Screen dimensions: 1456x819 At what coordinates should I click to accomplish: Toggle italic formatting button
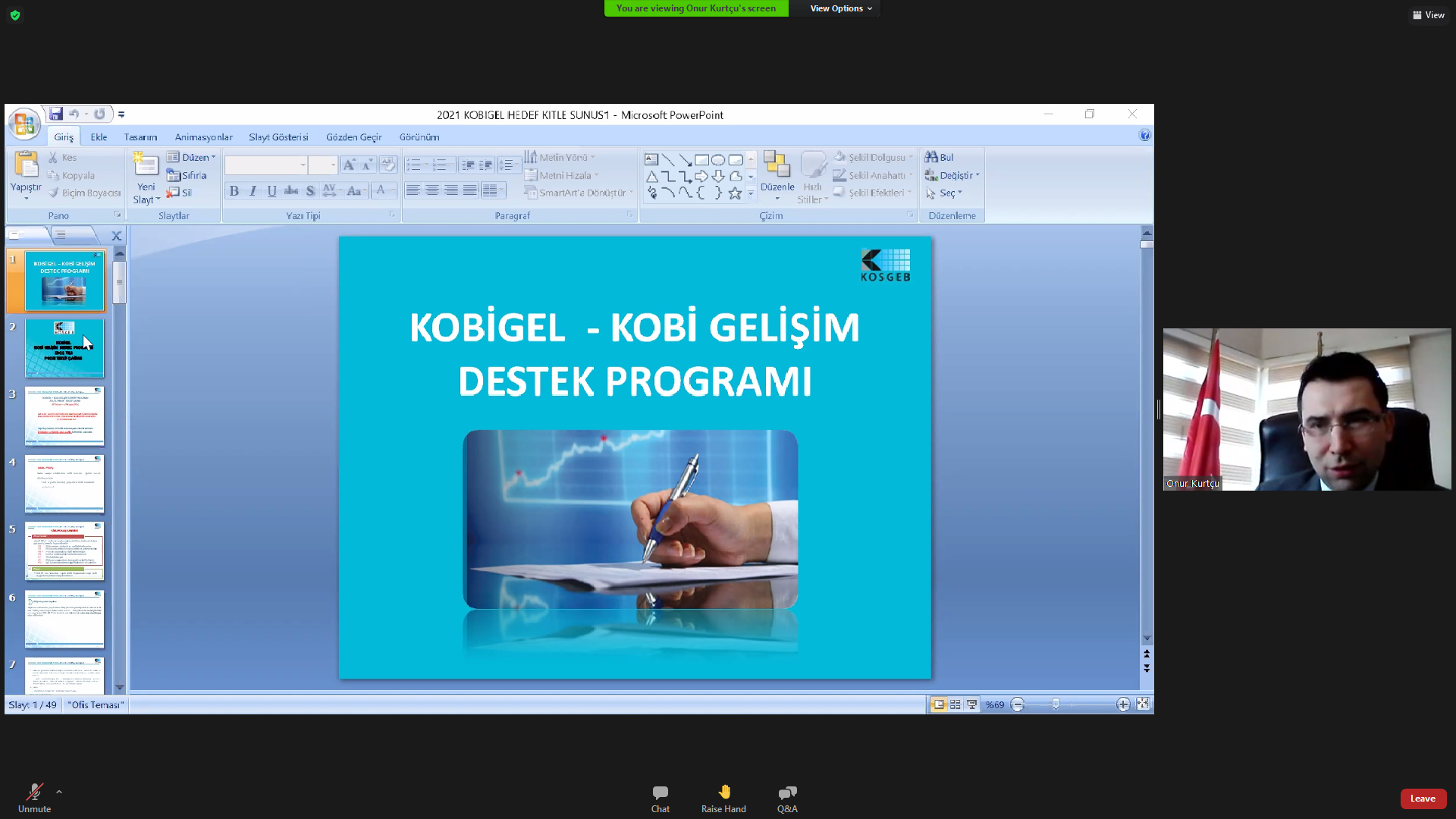(253, 191)
